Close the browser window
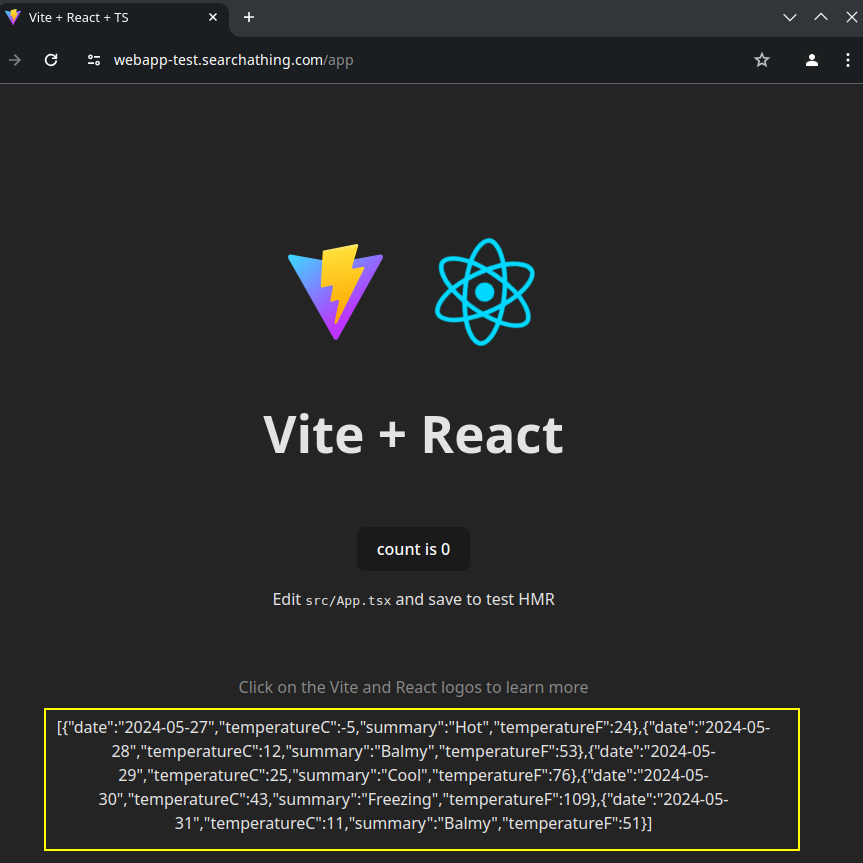The image size is (863, 863). [x=851, y=18]
